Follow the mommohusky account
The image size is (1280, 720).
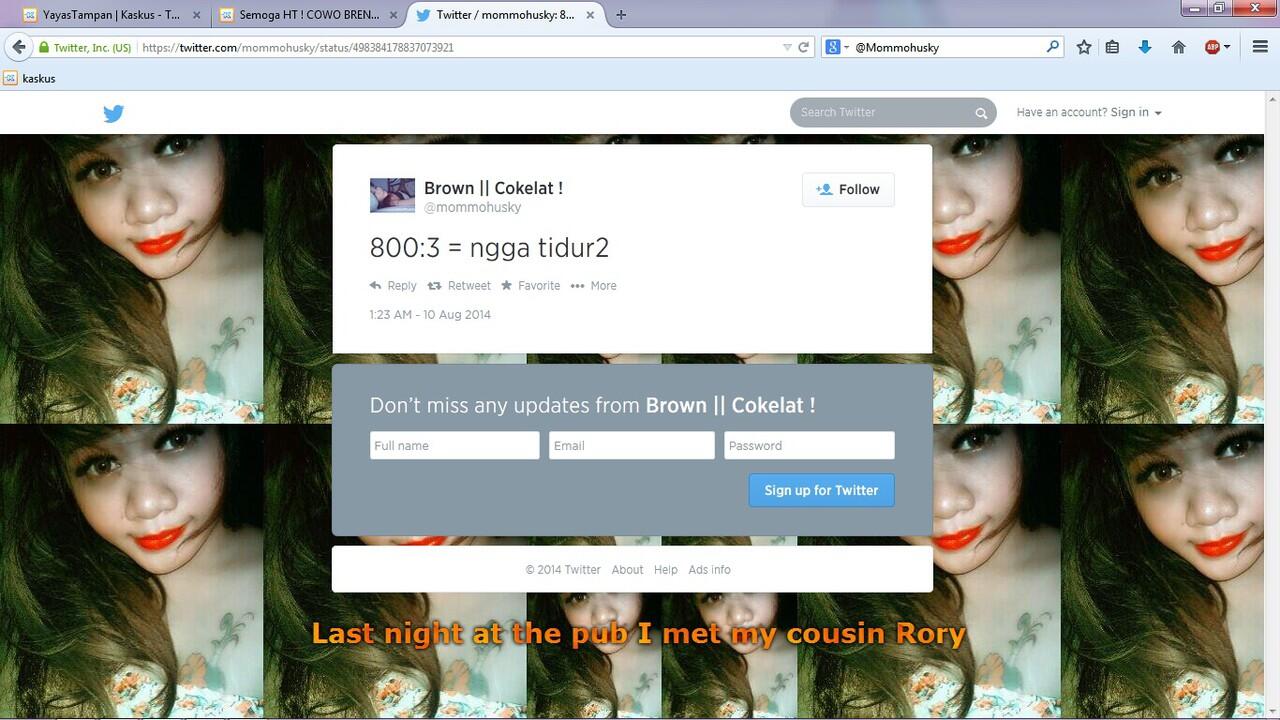coord(848,189)
